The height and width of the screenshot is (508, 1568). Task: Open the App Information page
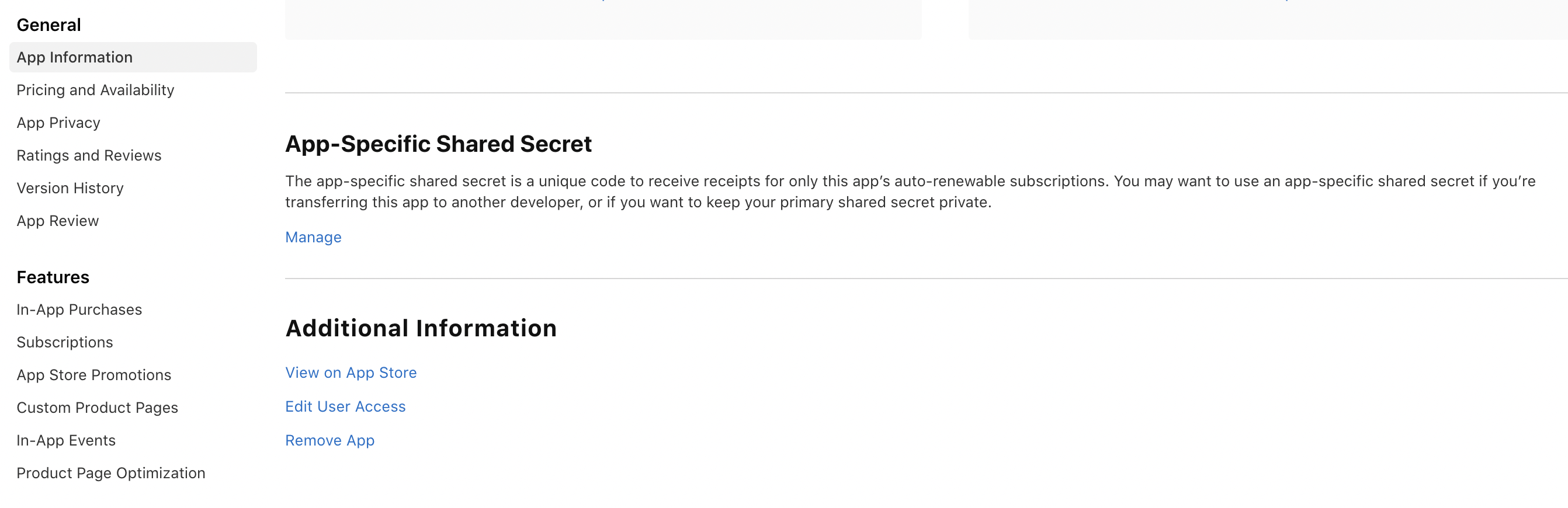click(74, 57)
